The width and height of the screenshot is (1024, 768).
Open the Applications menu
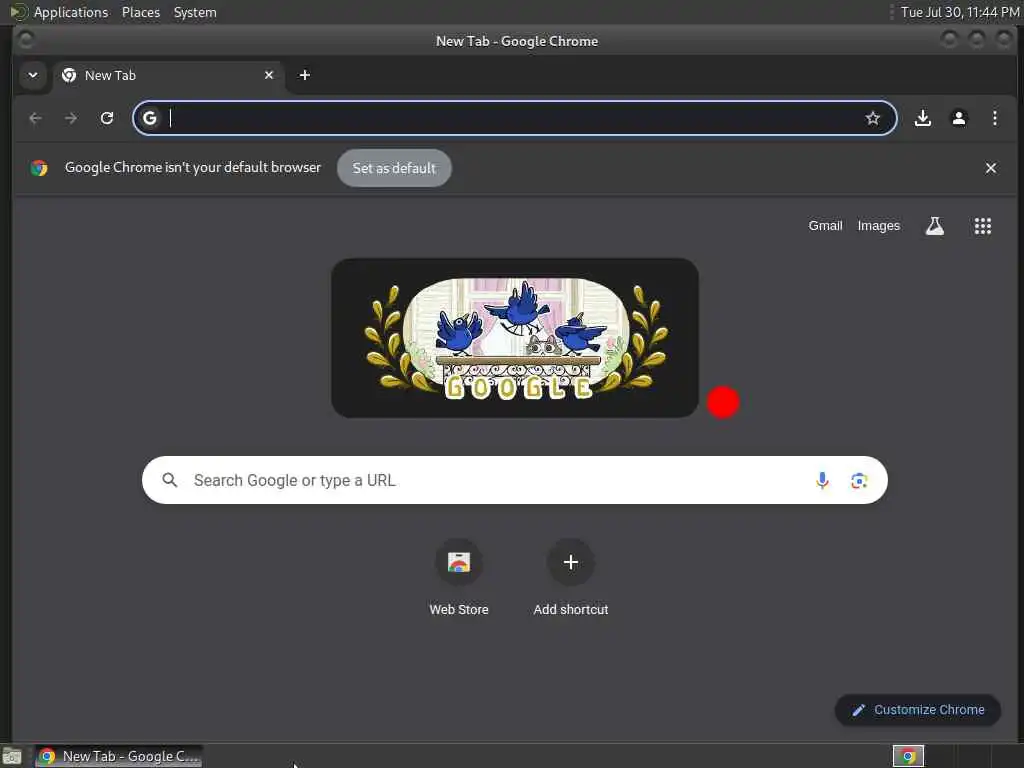71,12
